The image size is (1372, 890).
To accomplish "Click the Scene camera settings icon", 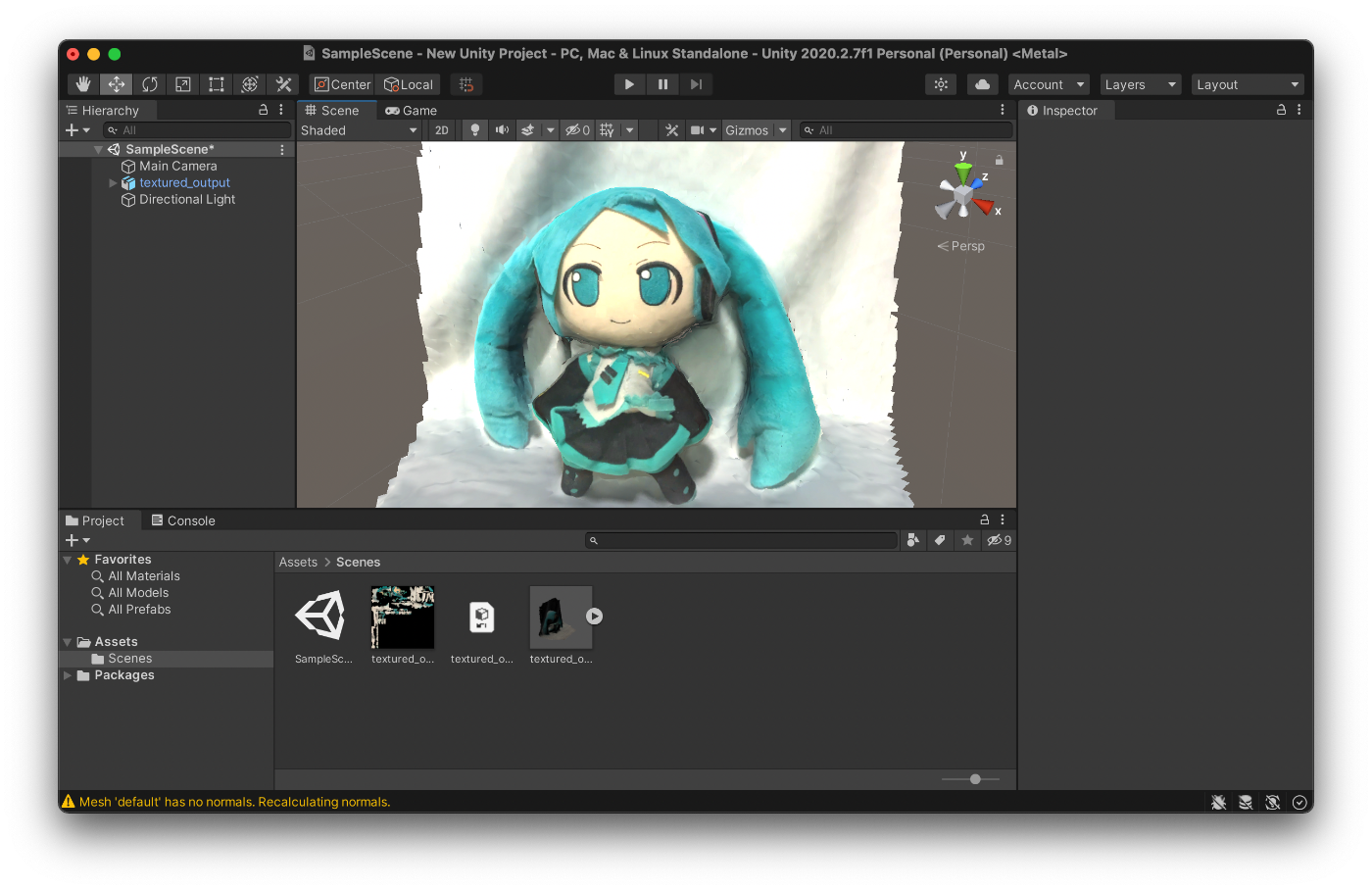I will pos(697,130).
